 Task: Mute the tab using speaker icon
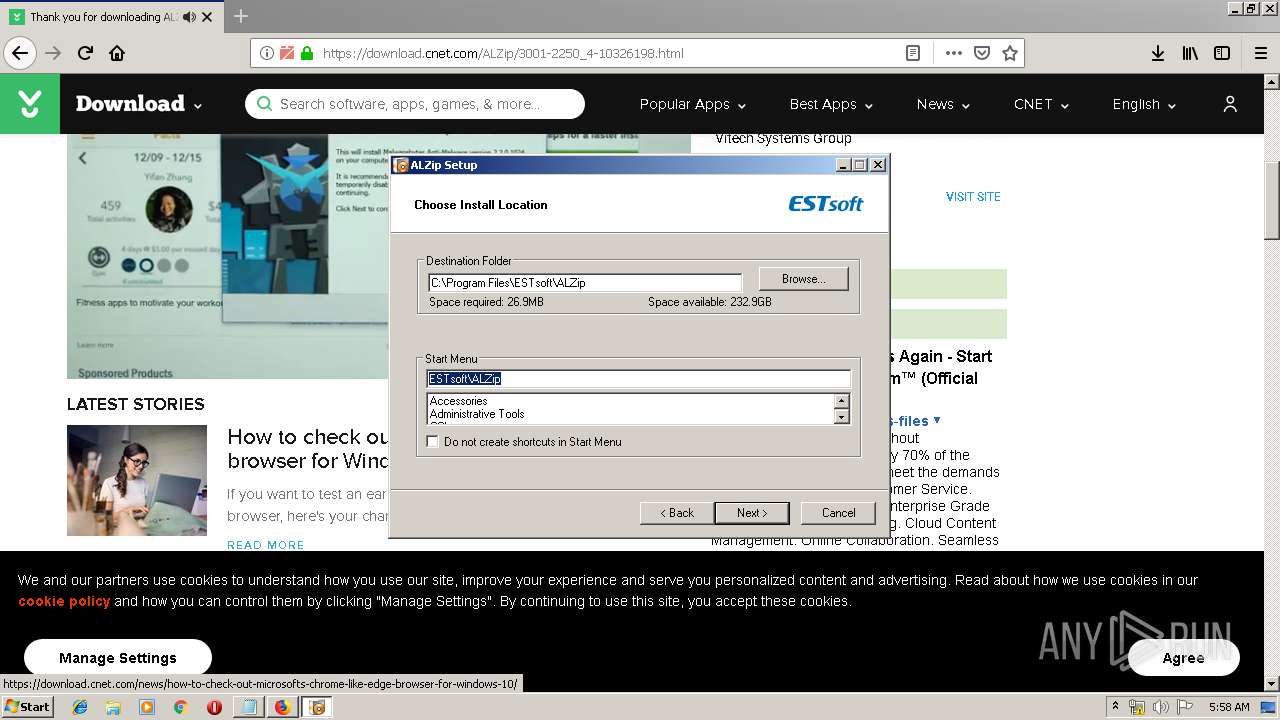click(190, 17)
